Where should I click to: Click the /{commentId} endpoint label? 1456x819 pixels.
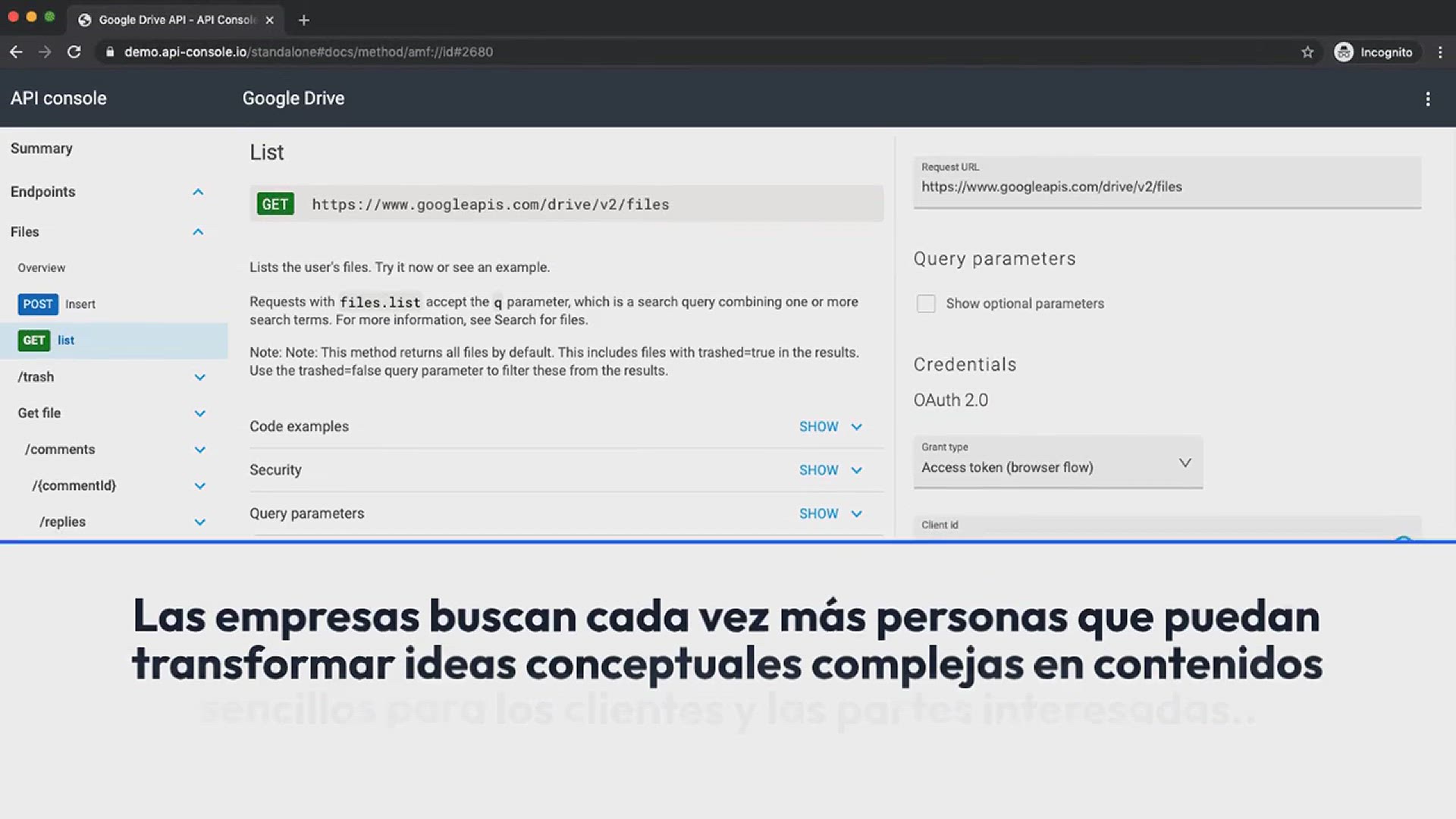[x=74, y=486]
